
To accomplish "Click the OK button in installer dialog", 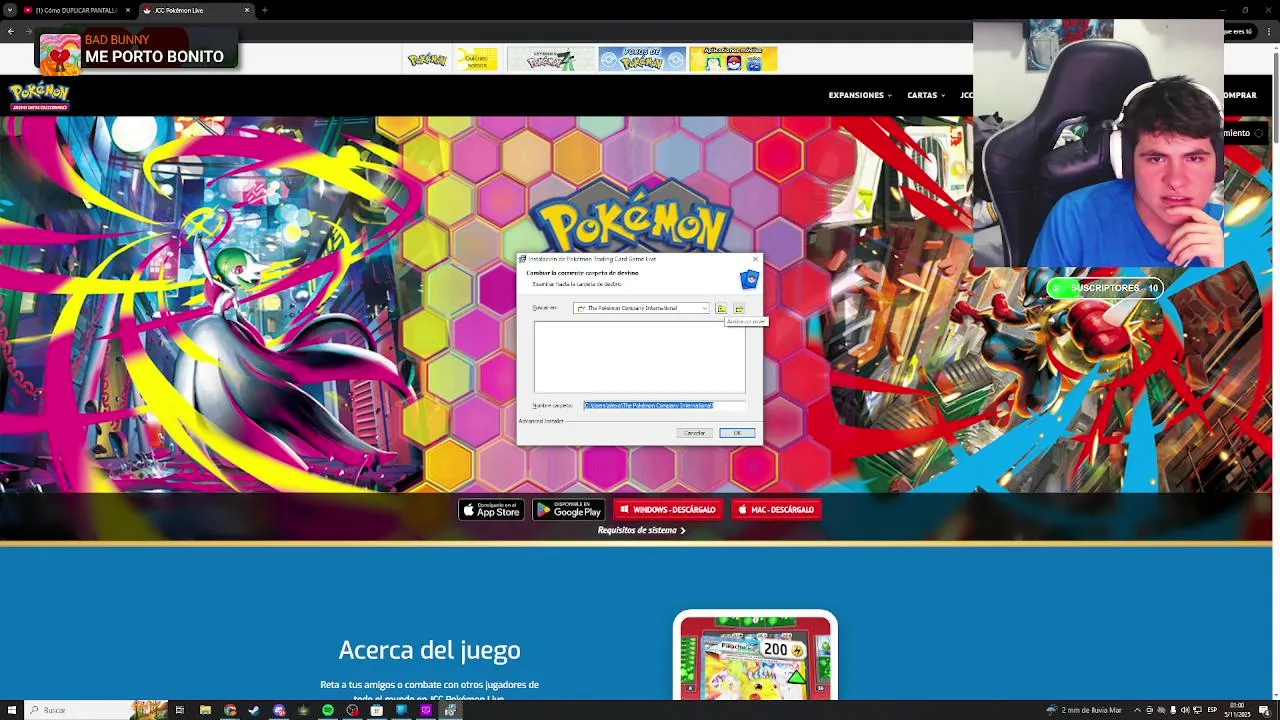I will click(x=737, y=433).
